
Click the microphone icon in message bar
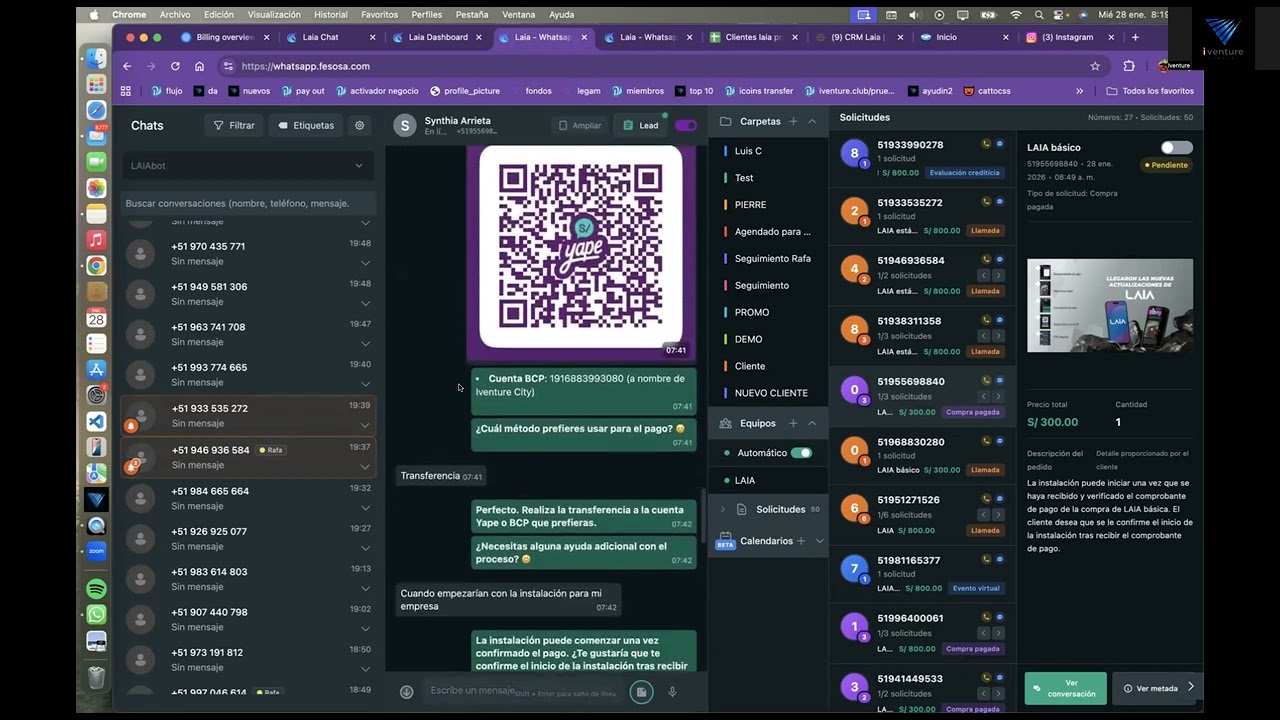coord(673,692)
